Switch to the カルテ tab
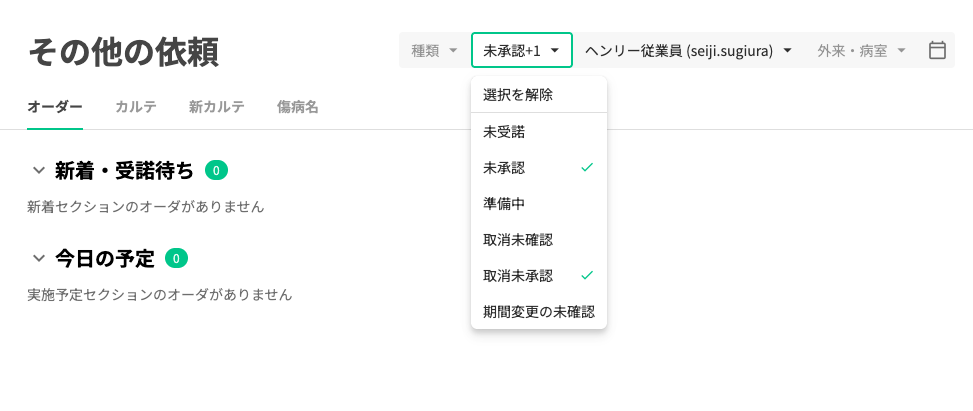Viewport: 973px width, 411px height. tap(136, 107)
